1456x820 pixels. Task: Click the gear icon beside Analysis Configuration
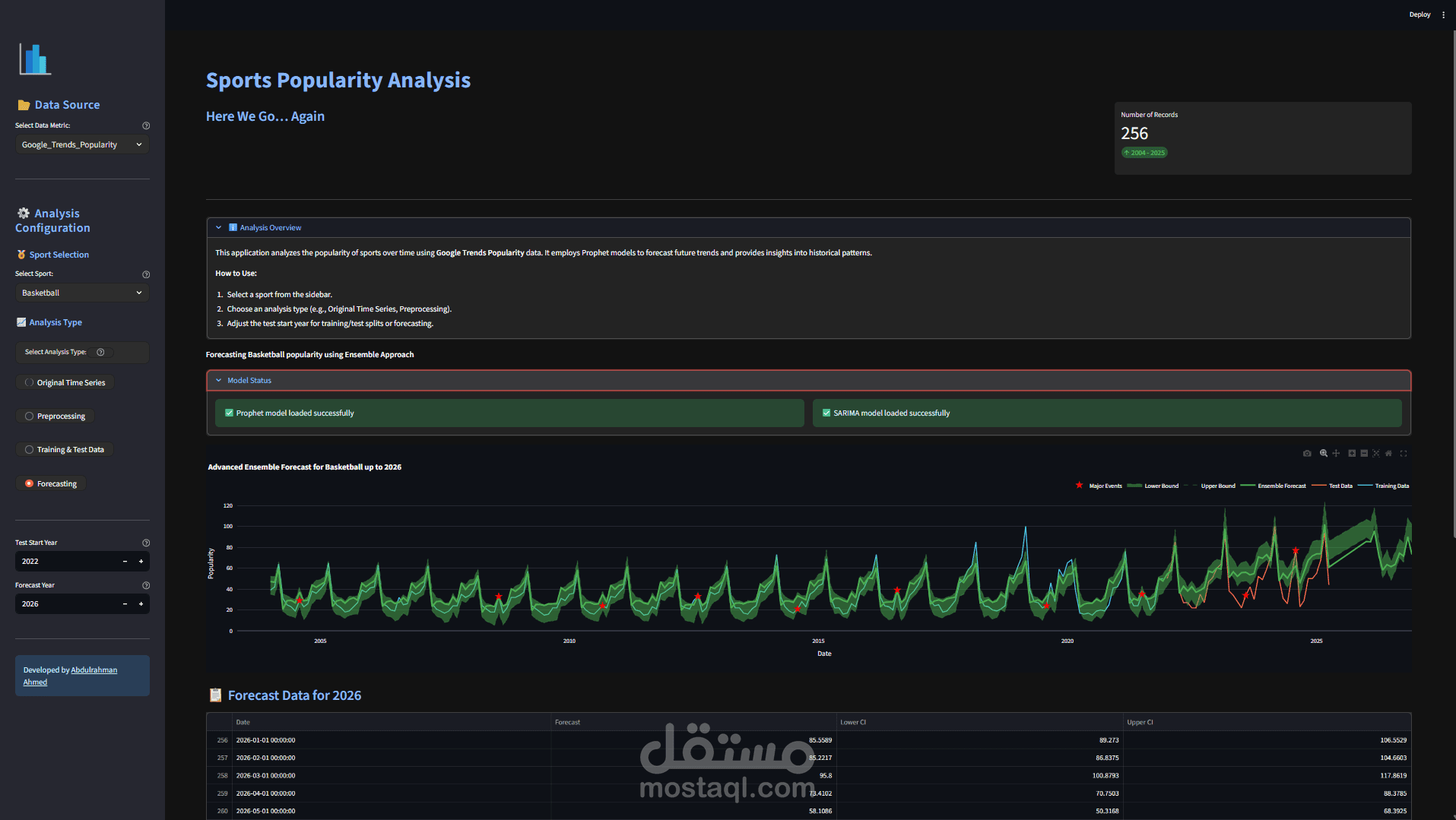(24, 214)
